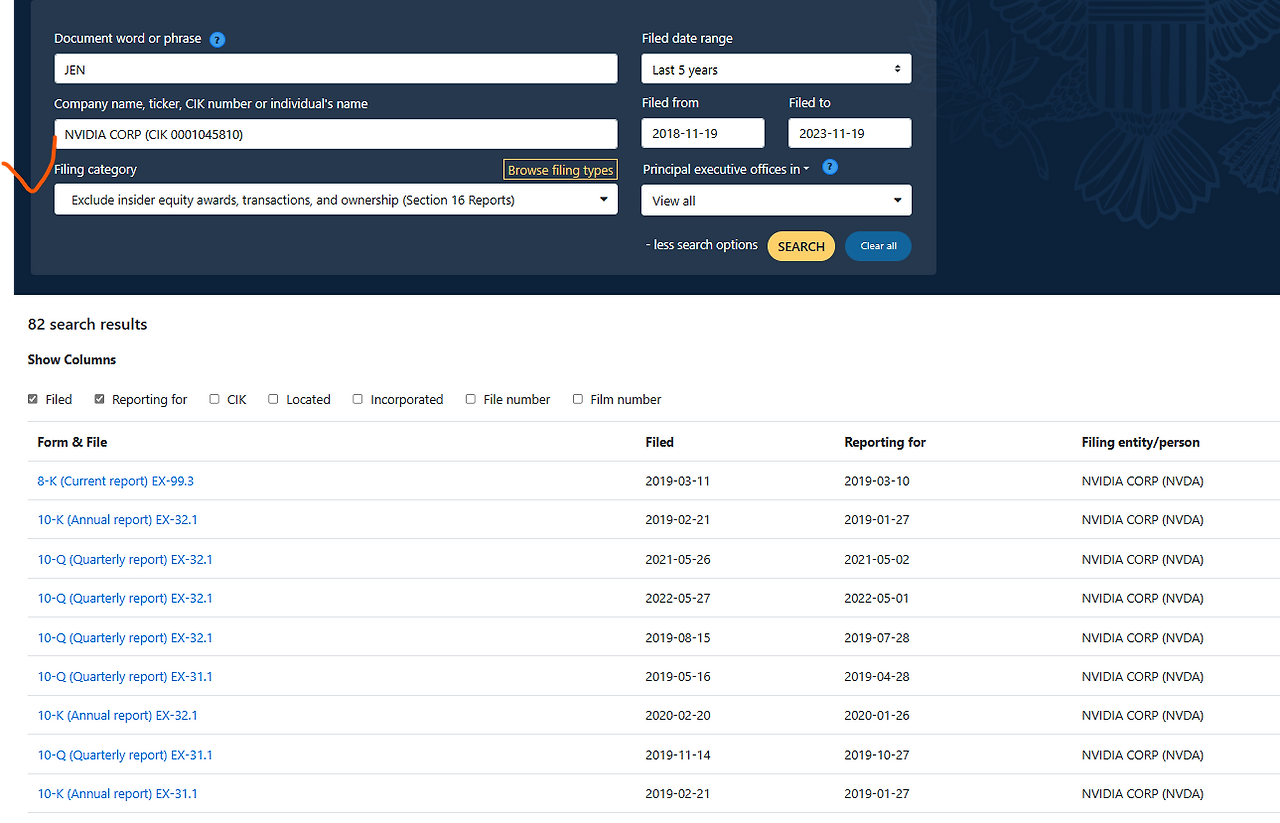Check the File number column box

click(470, 399)
